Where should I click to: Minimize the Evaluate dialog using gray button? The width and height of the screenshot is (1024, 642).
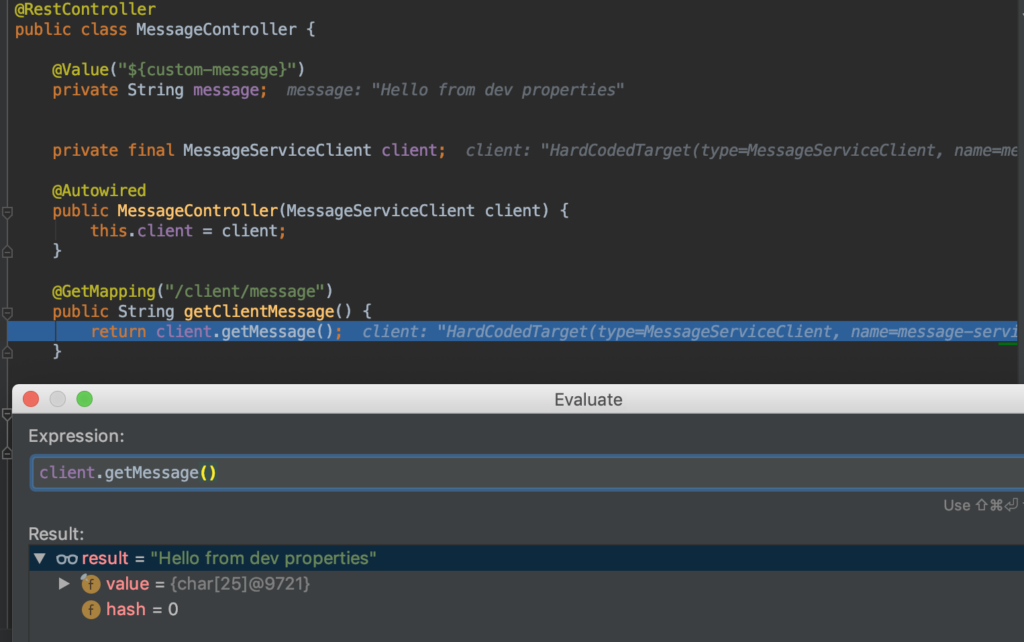pos(58,399)
